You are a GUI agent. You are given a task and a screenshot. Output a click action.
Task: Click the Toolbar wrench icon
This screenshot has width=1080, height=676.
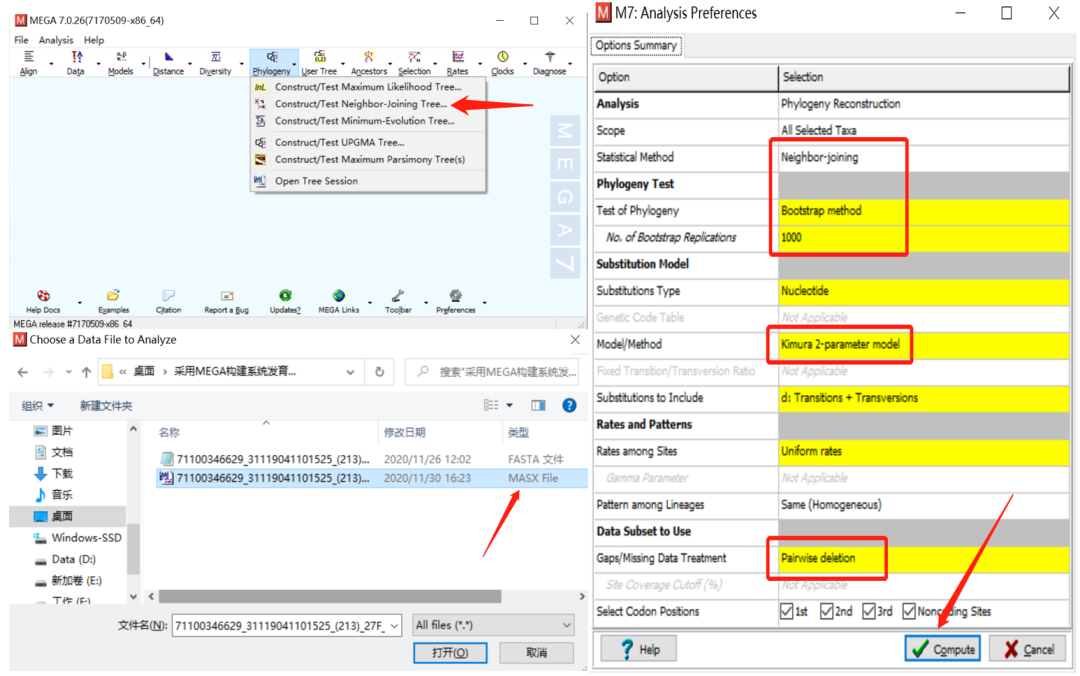(x=398, y=302)
